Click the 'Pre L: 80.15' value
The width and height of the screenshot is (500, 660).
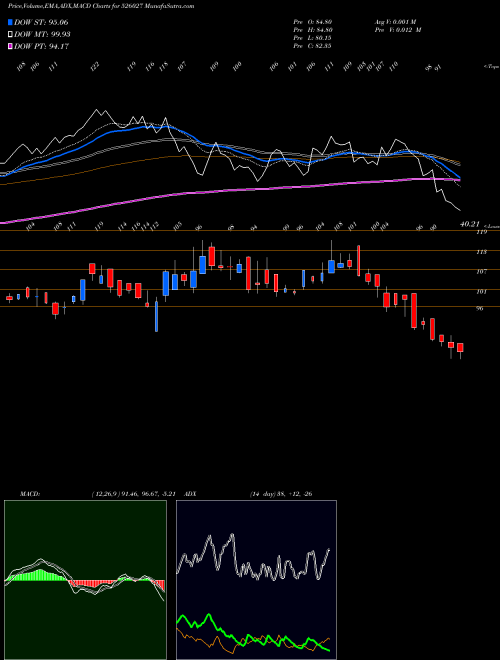click(x=313, y=38)
